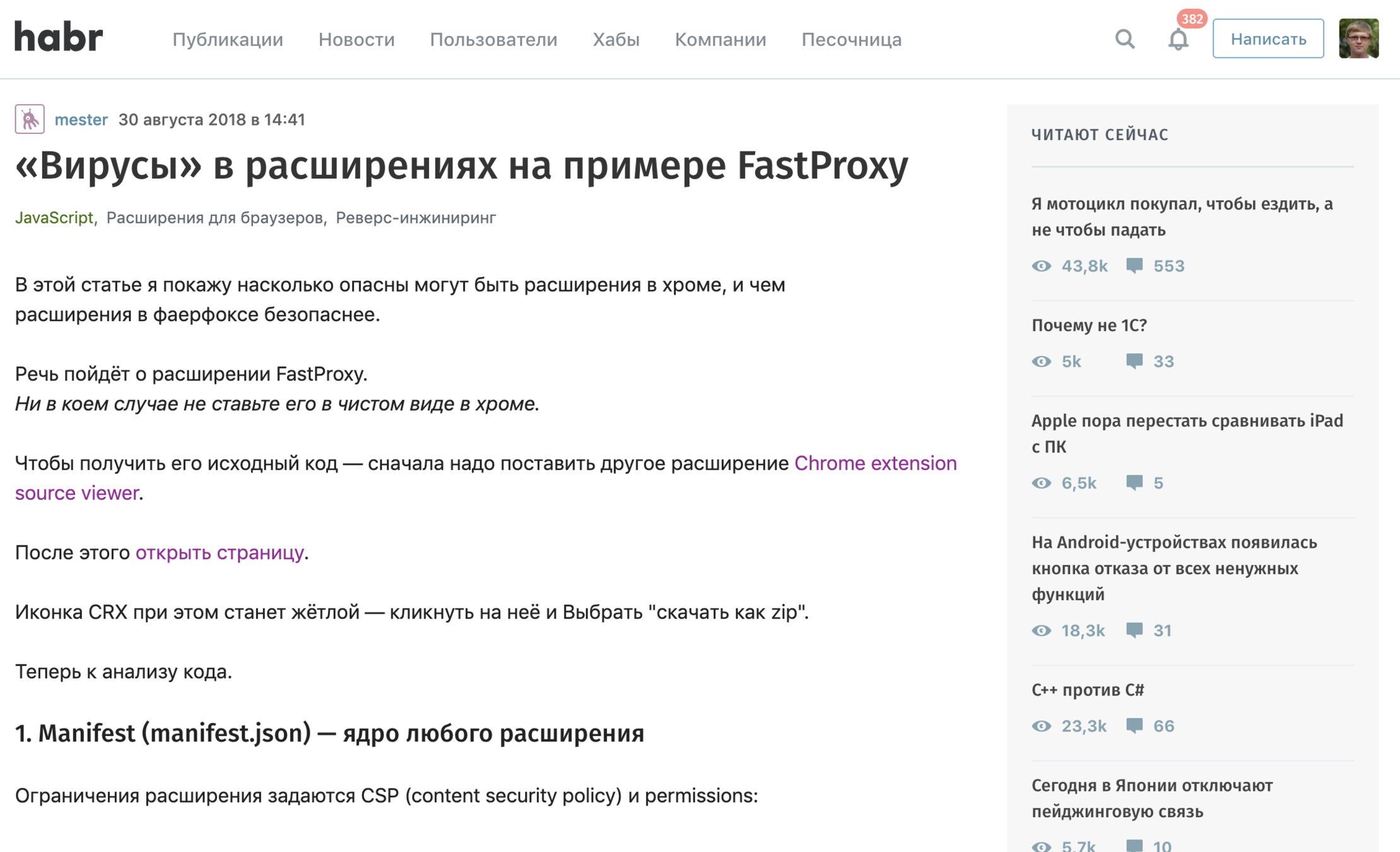The image size is (1400, 852).
Task: Click views eye icon for Почему не 1С
Action: click(1042, 362)
